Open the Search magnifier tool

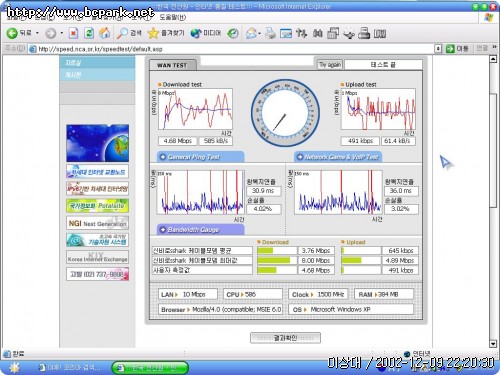[122, 33]
